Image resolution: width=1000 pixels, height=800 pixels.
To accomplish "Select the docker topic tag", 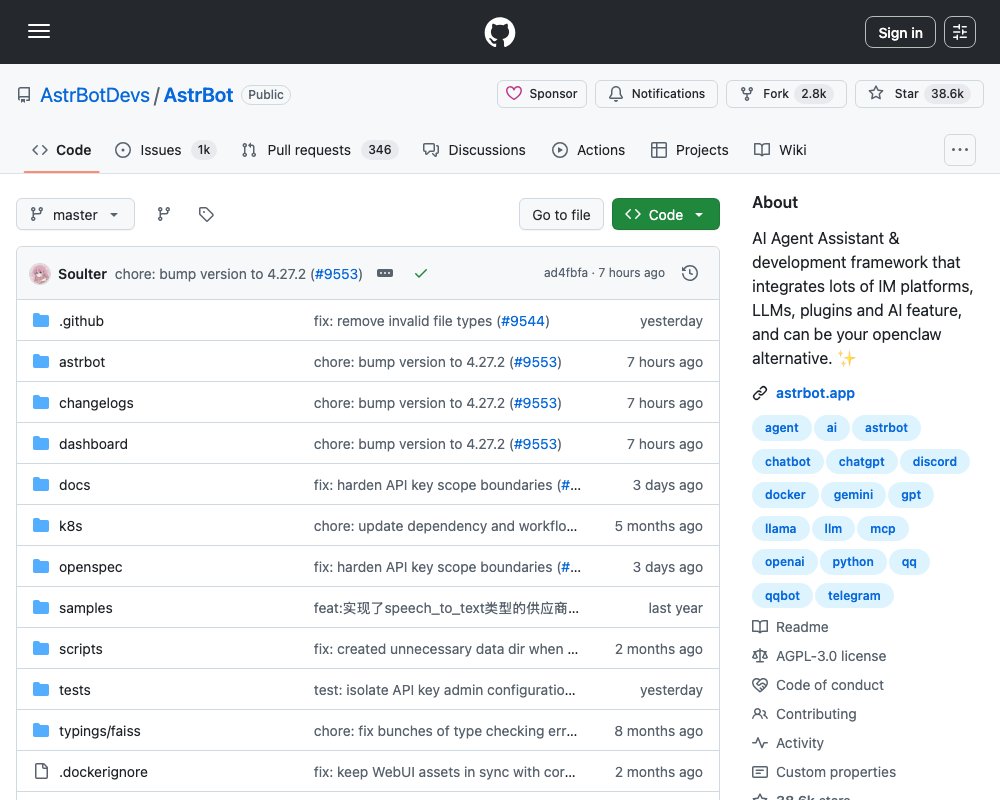I will tap(785, 494).
